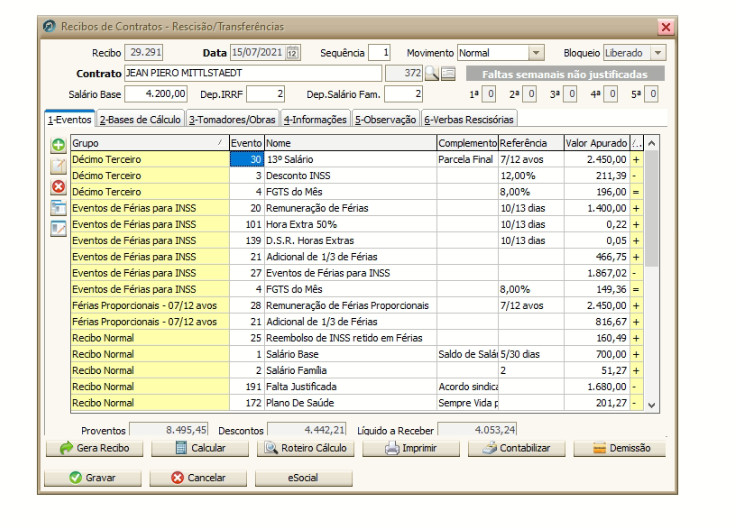Open the 6-Verbas Rescisórias tab
737x529 pixels.
pos(469,119)
